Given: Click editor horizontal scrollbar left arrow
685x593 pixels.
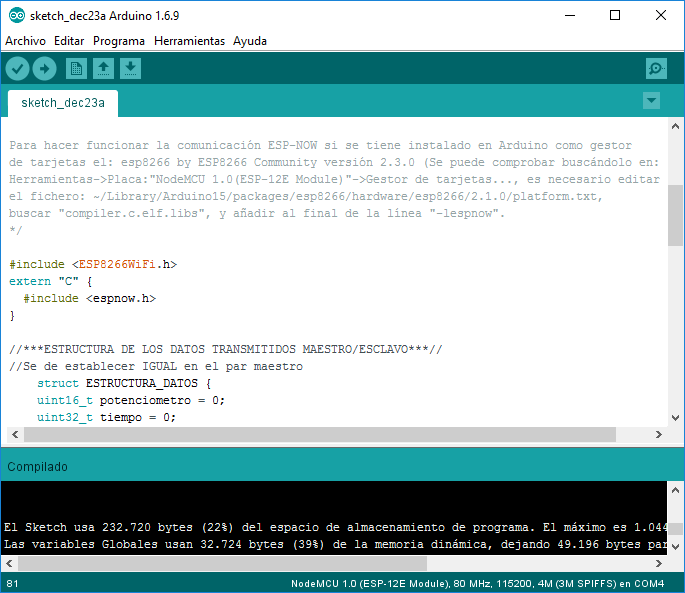Looking at the screenshot, I should pyautogui.click(x=15, y=434).
